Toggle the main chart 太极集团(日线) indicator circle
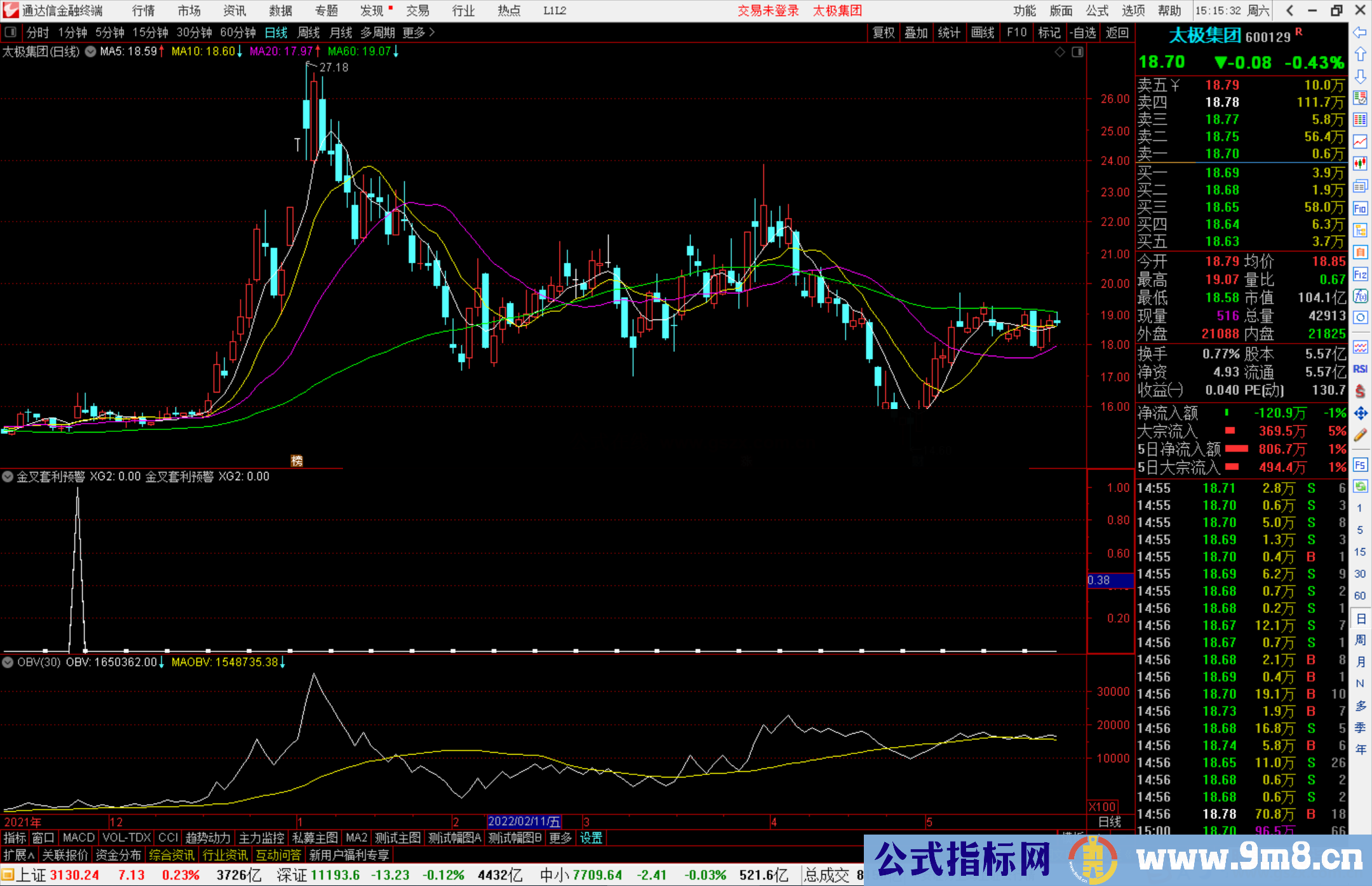1372x886 pixels. coord(90,51)
